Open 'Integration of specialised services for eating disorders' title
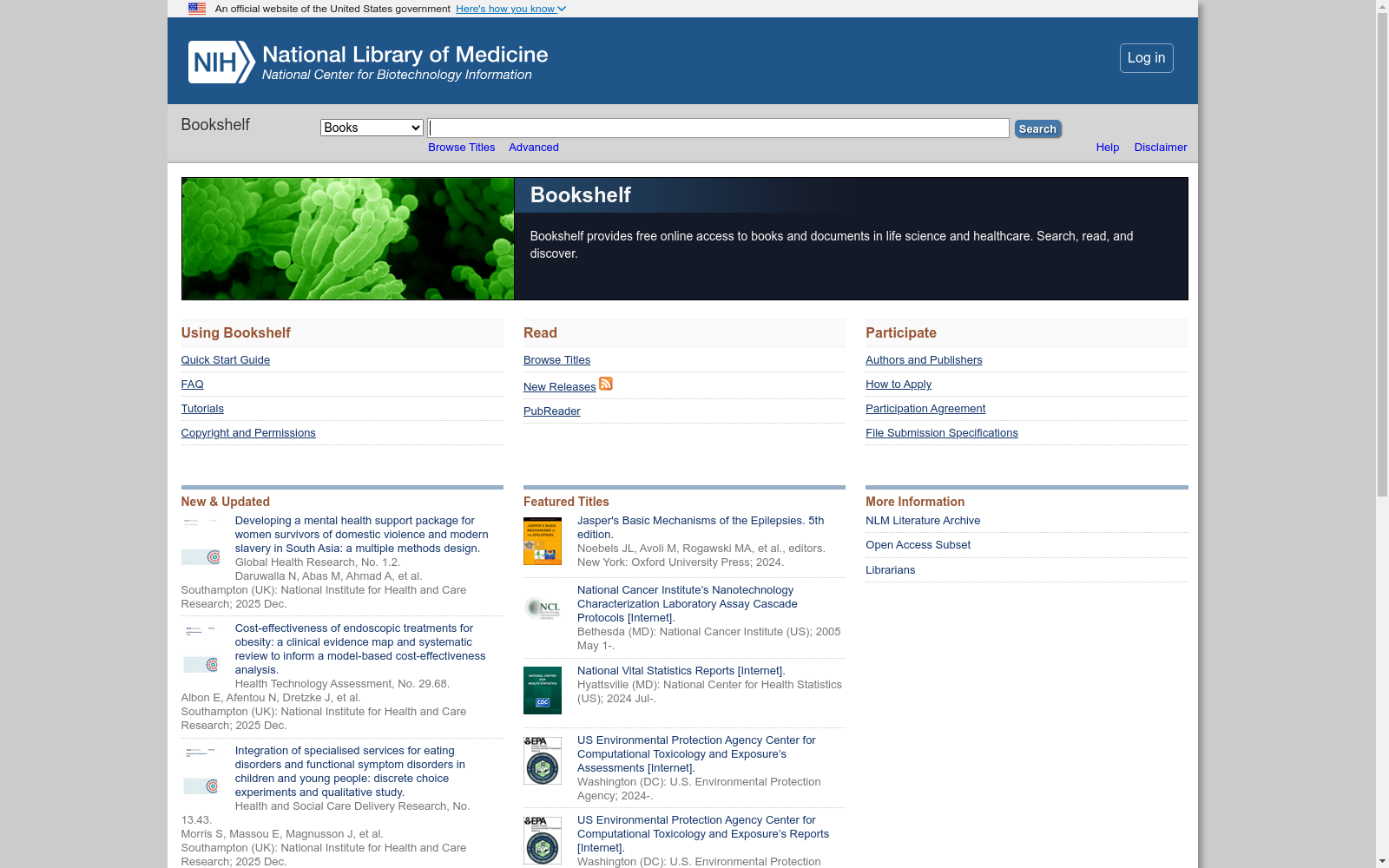 click(350, 772)
